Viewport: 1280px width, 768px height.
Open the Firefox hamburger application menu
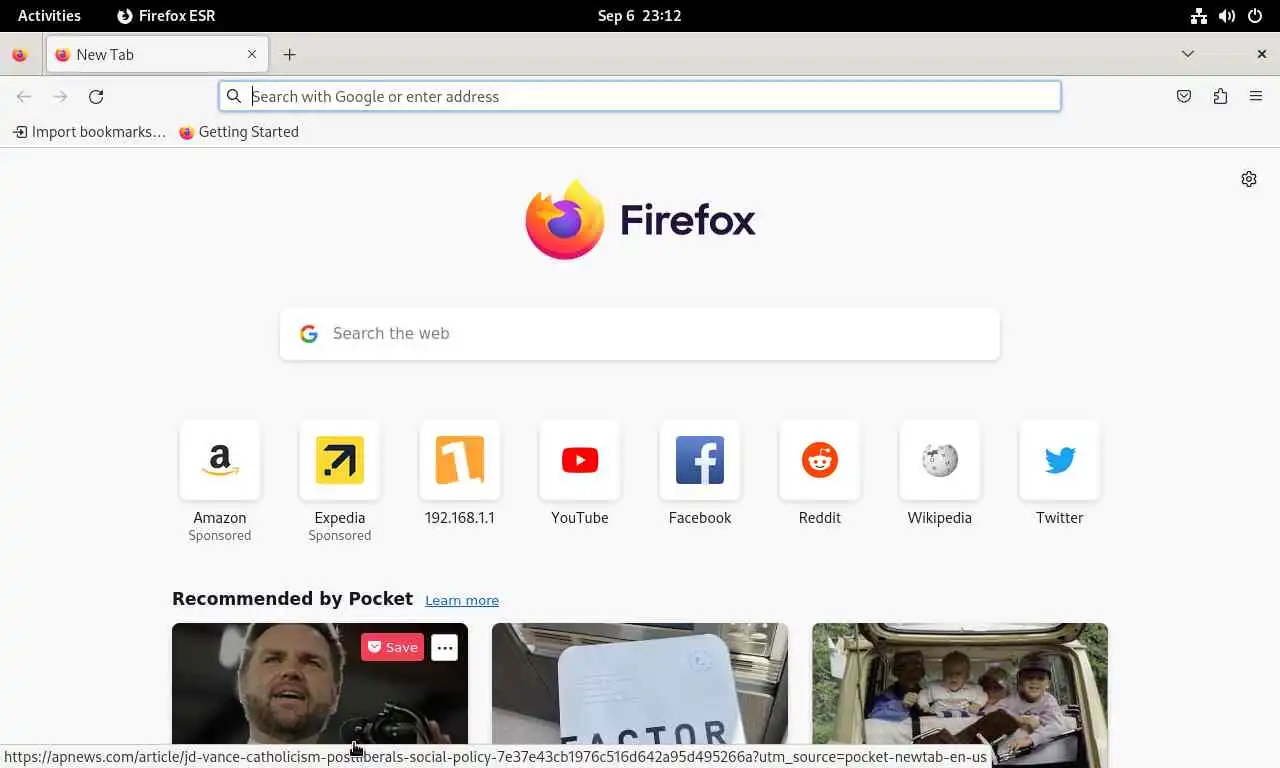click(x=1256, y=97)
